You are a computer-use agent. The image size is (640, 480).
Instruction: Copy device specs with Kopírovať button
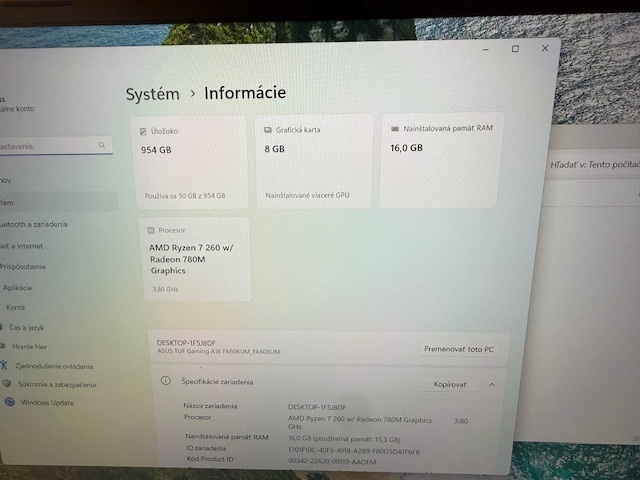pos(450,384)
